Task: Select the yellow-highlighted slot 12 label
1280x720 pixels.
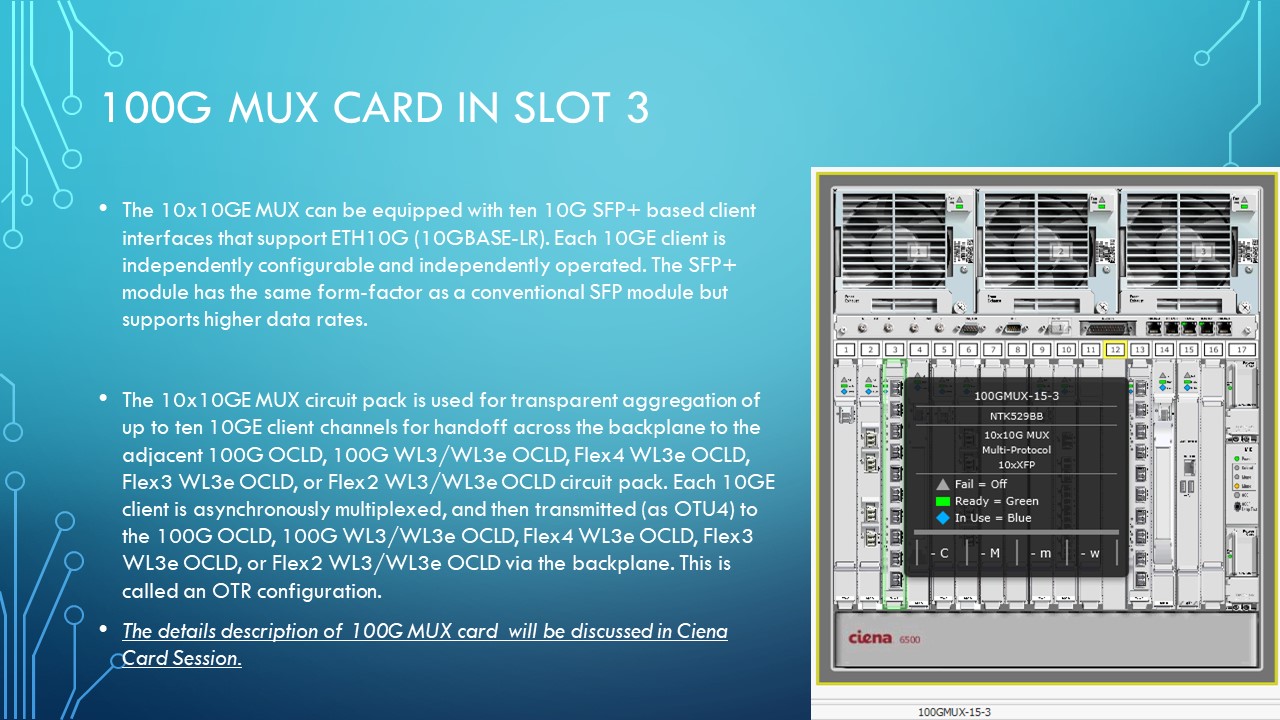Action: 1115,349
